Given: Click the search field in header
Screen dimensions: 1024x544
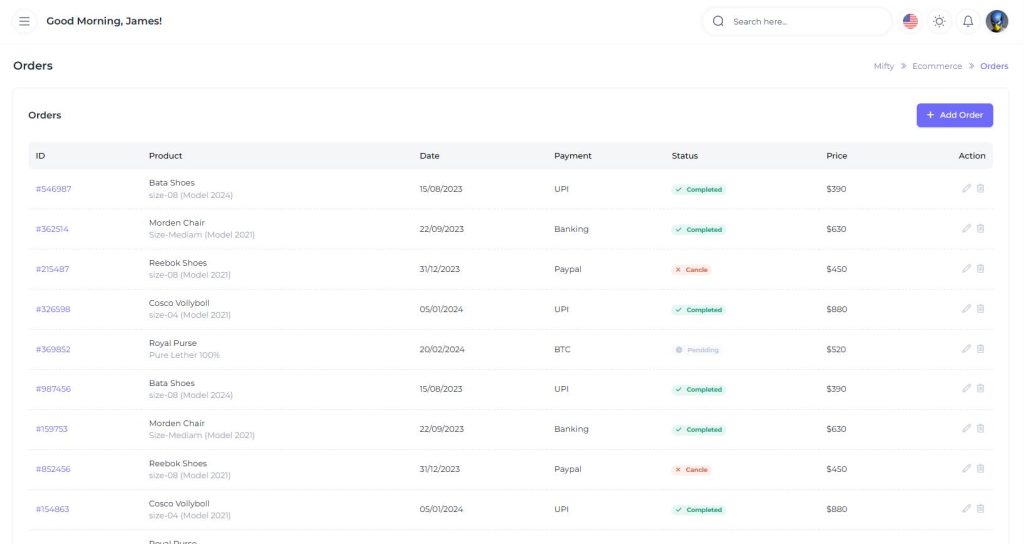Looking at the screenshot, I should pos(805,21).
